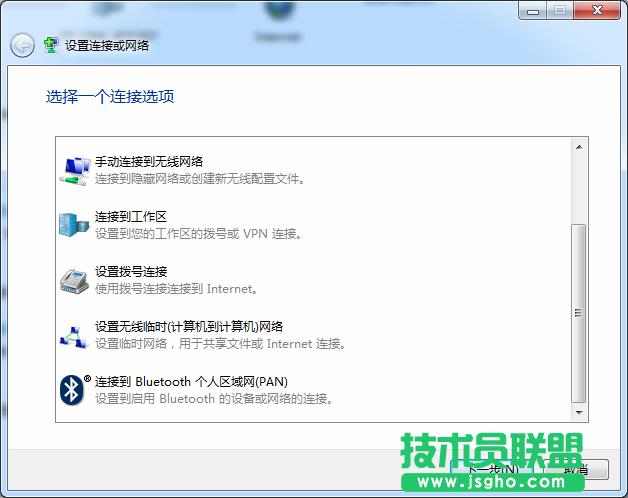Screen dimensions: 628x498
Task: Click the manual wireless network connection icon
Action: 74,170
